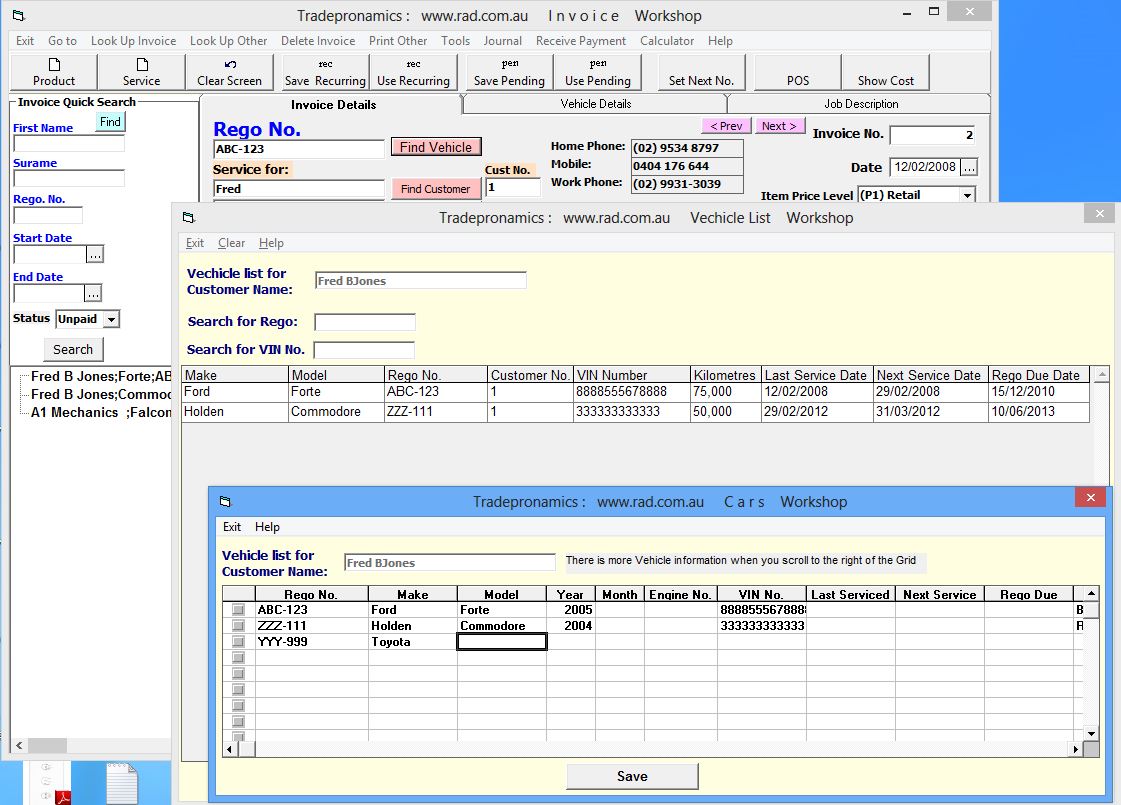This screenshot has height=805, width=1121.
Task: Select the row checkbox beside ABC-123
Action: (x=237, y=609)
